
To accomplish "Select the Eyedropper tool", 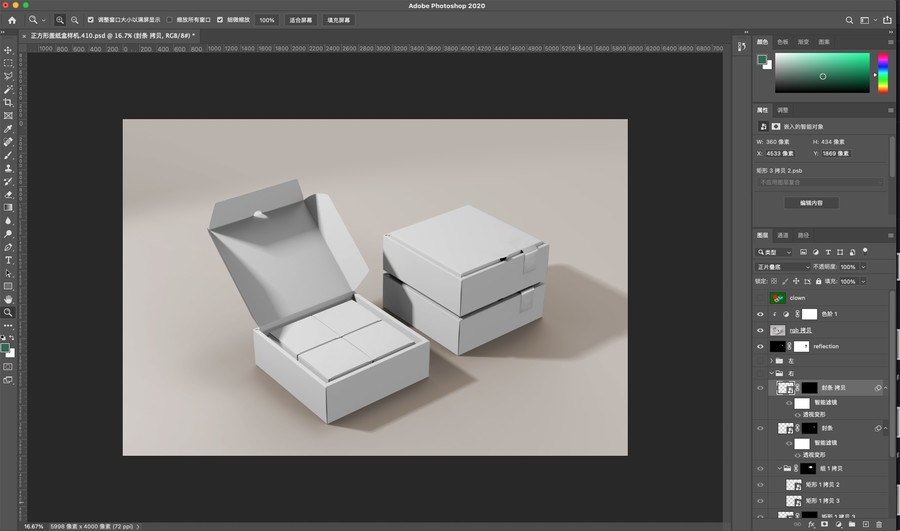I will coord(8,129).
